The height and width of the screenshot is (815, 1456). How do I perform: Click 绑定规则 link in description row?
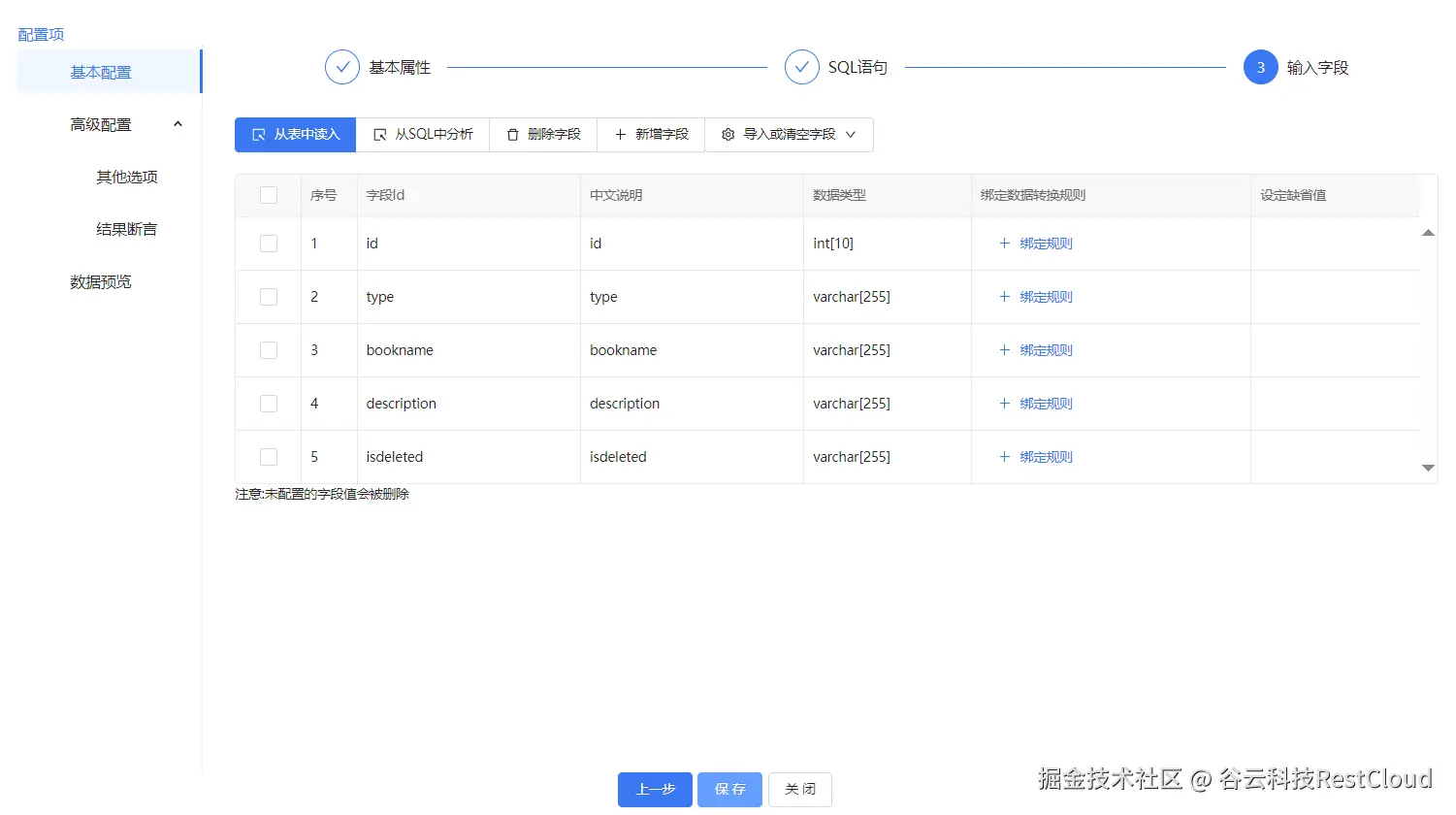(1046, 404)
